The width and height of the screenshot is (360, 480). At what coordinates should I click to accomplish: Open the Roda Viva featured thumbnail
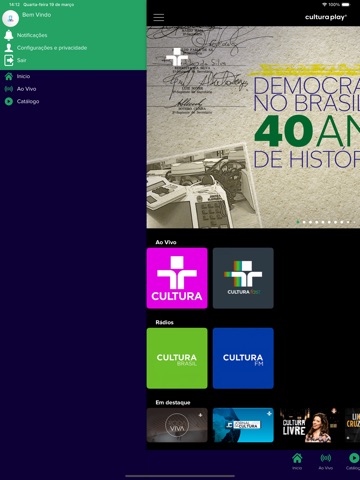click(177, 425)
